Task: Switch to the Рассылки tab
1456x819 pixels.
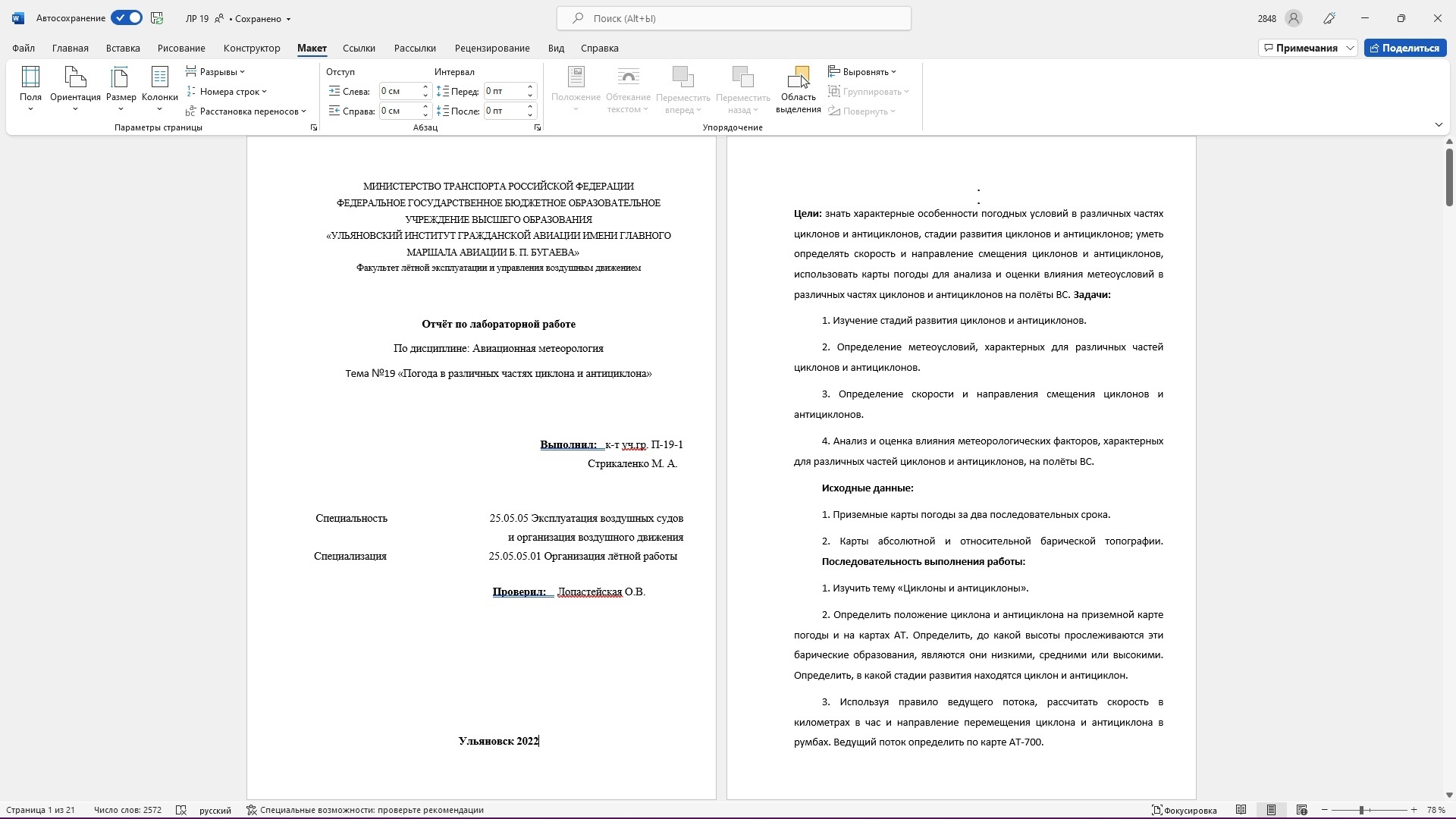Action: pyautogui.click(x=415, y=48)
